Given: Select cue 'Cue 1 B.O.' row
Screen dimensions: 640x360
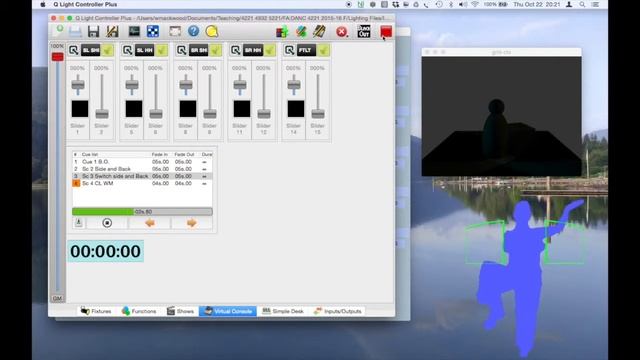Looking at the screenshot, I should click(142, 162).
